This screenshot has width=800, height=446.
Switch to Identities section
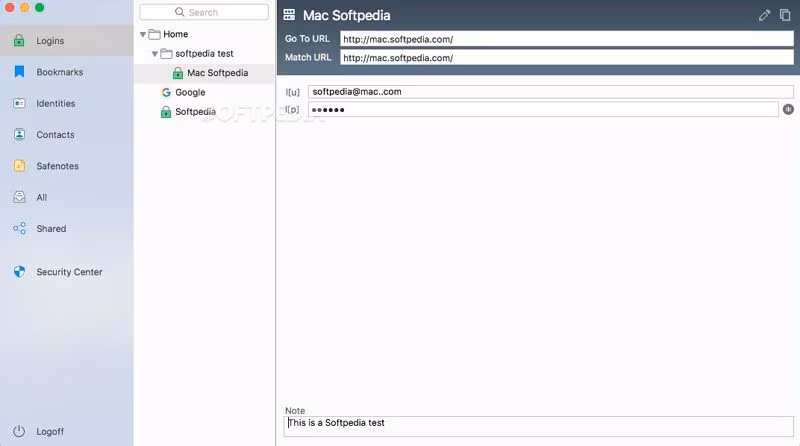[x=67, y=103]
